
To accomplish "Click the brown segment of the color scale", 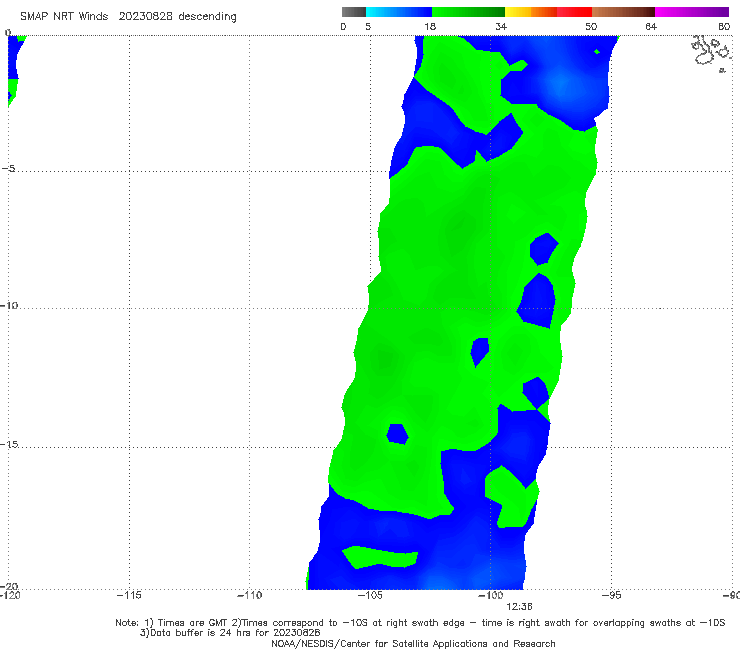I will [623, 12].
